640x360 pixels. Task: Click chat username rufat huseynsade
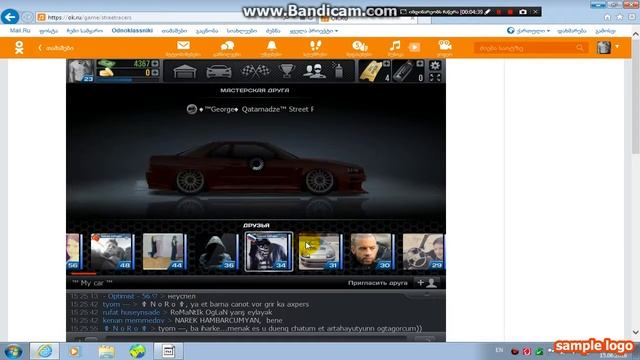[x=131, y=312]
